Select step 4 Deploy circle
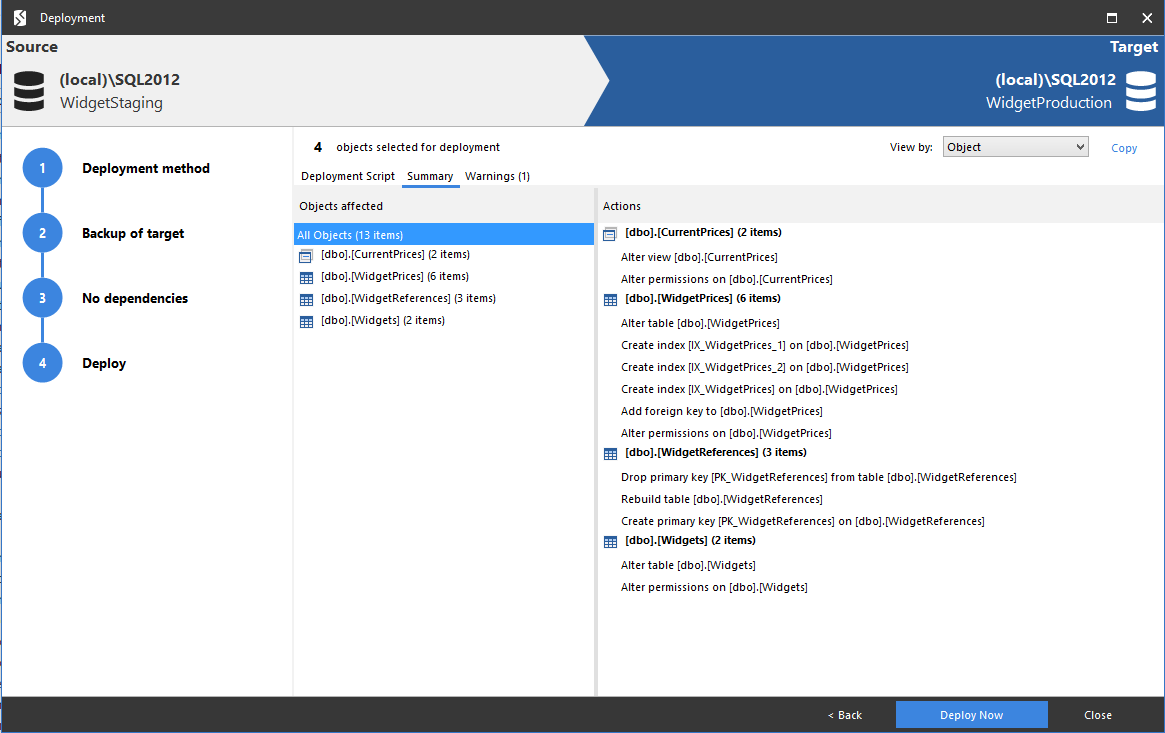Screen dimensions: 1165x733 pyautogui.click(x=42, y=363)
